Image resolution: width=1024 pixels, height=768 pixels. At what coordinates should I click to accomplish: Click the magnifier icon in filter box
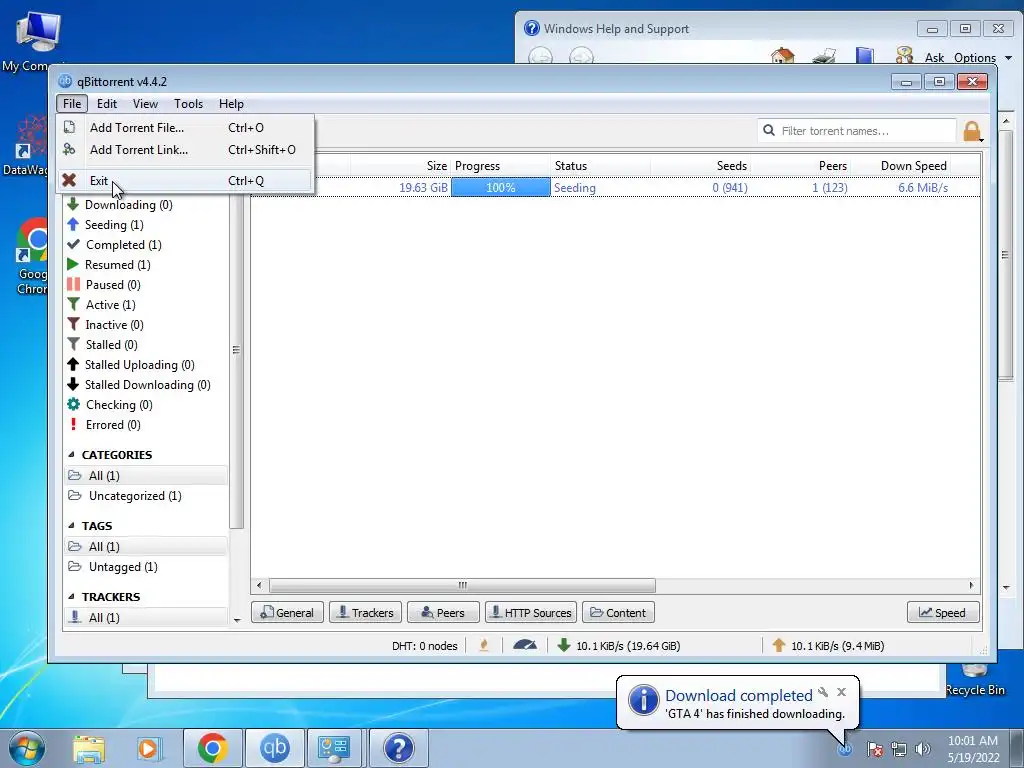click(x=769, y=131)
